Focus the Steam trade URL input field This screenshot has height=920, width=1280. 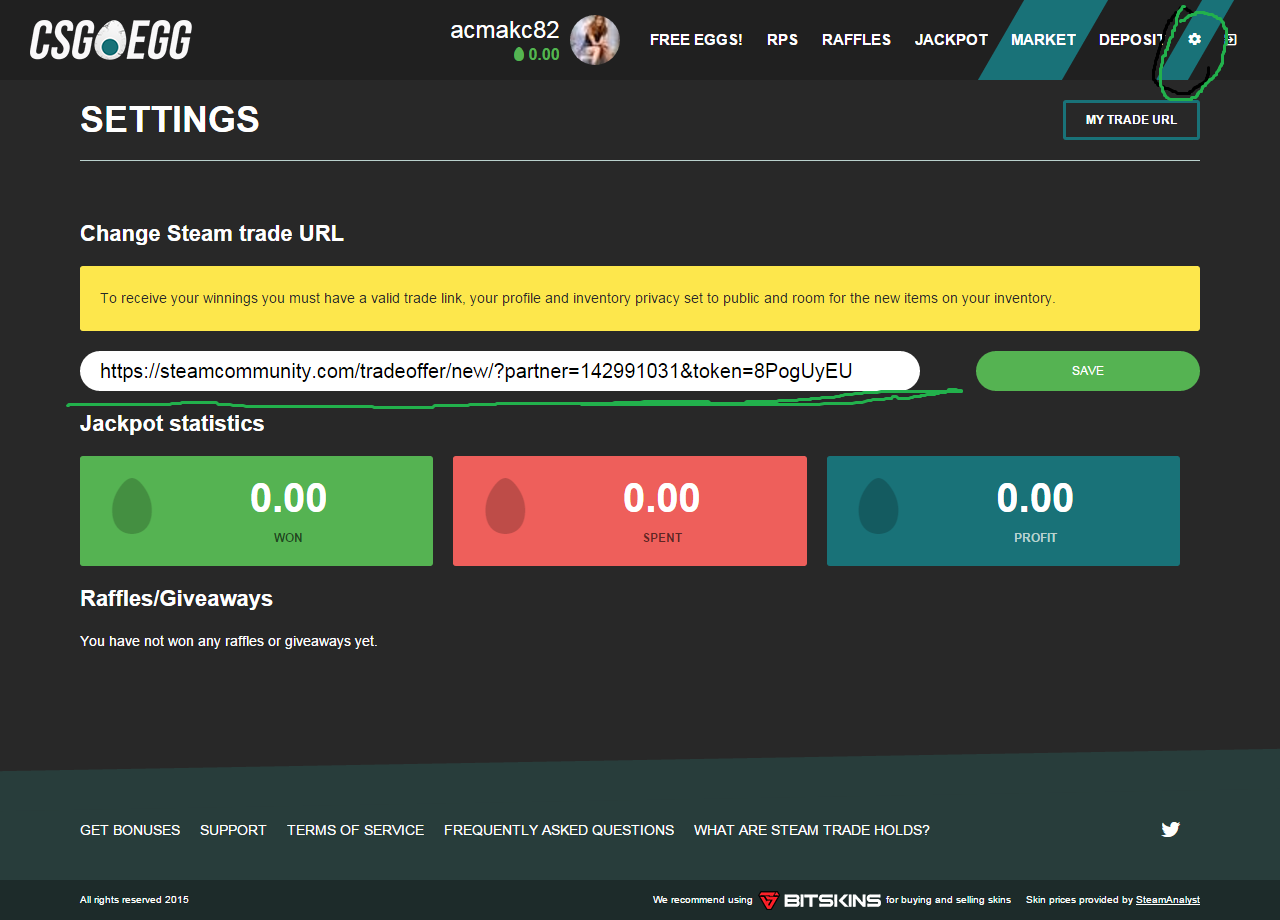(500, 371)
